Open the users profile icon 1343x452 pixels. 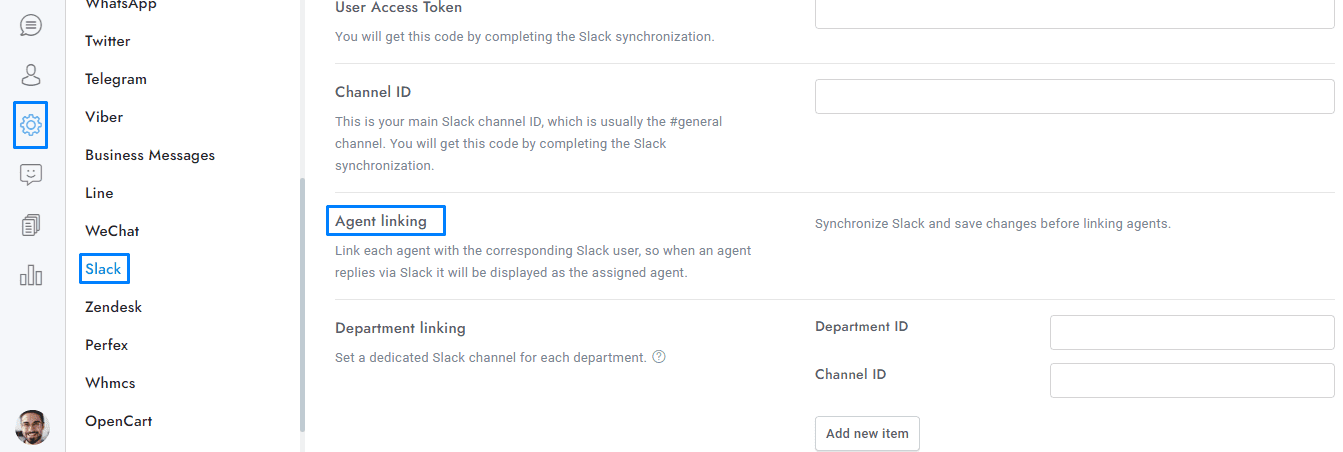31,75
